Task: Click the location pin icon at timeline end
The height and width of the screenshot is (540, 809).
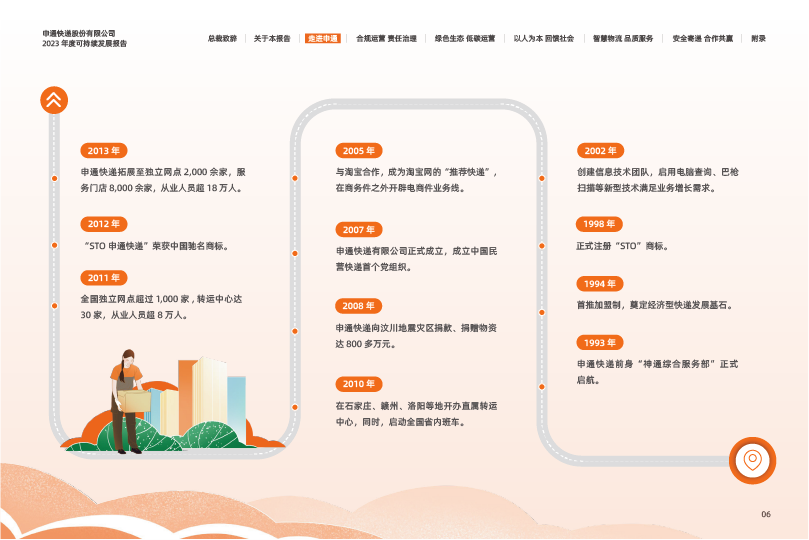Action: coord(752,460)
